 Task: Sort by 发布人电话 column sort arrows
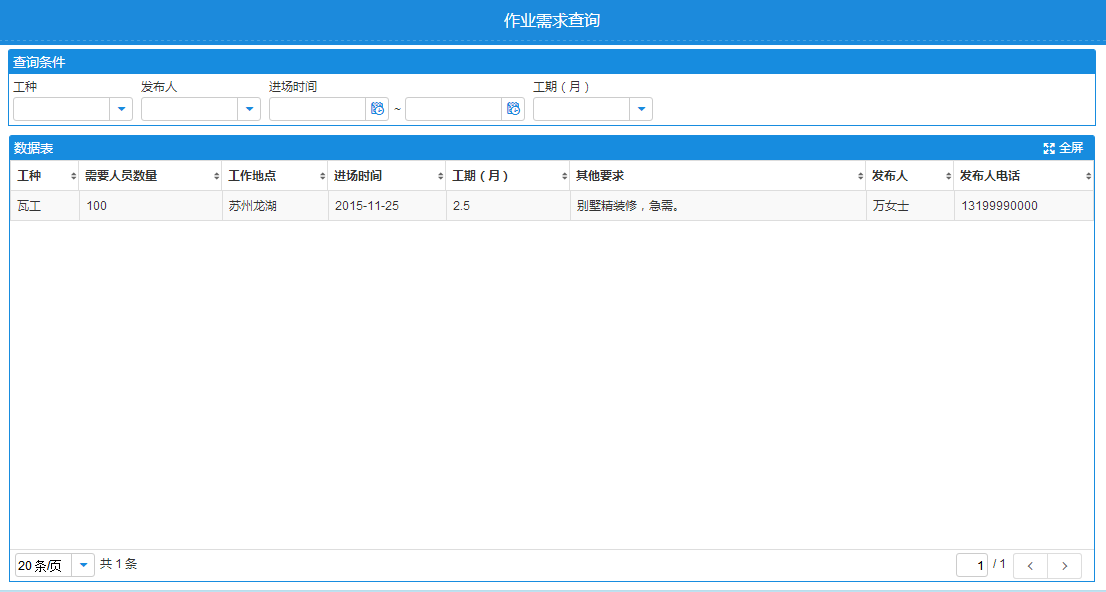[x=1088, y=176]
